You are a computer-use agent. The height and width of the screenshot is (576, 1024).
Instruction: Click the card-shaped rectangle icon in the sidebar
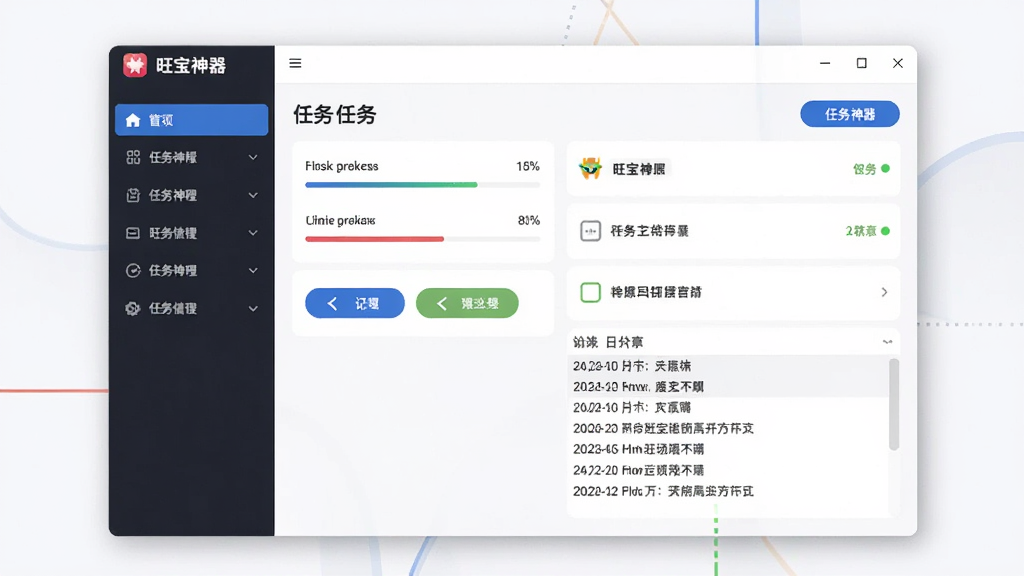point(133,233)
